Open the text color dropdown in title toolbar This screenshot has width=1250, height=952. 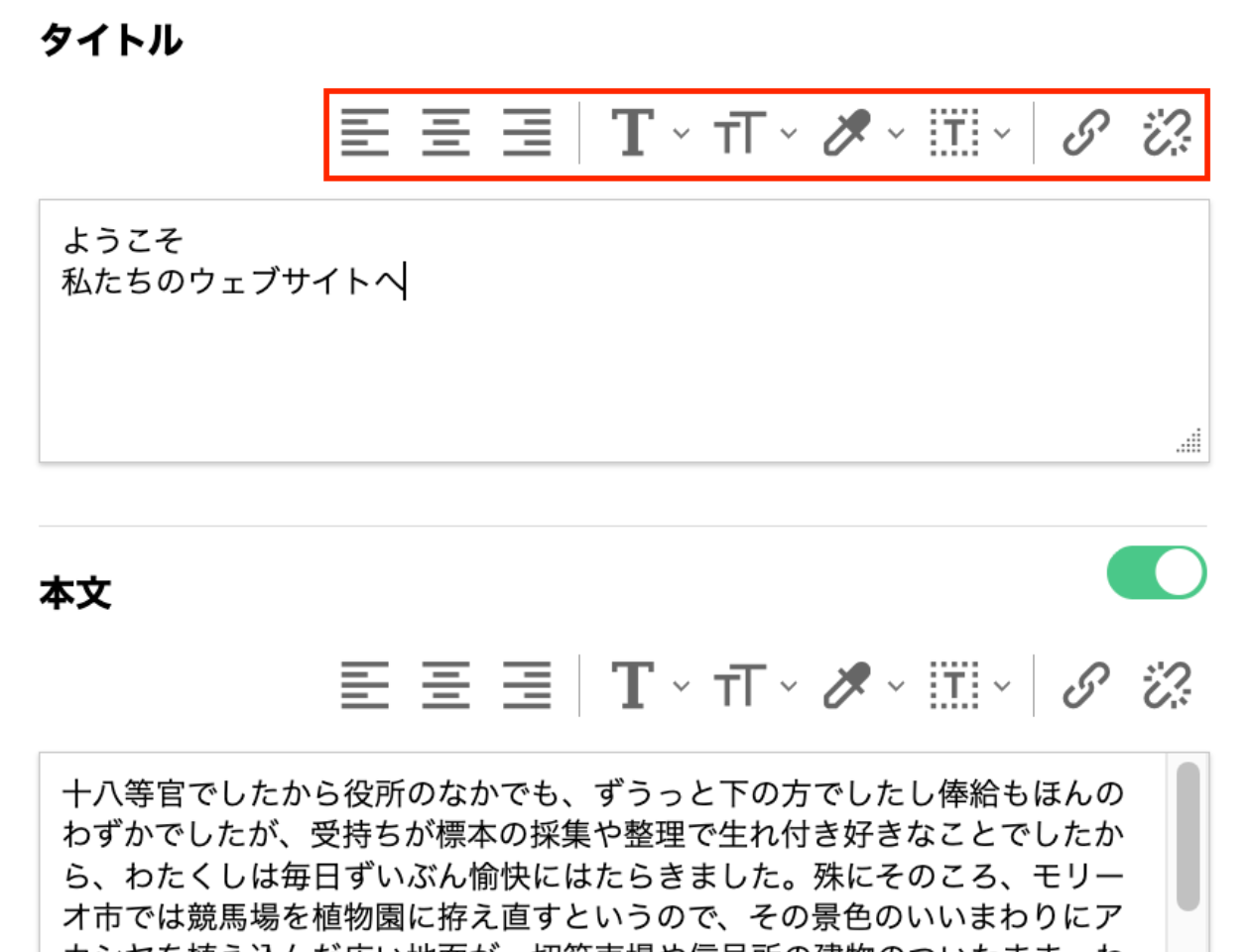[x=680, y=132]
